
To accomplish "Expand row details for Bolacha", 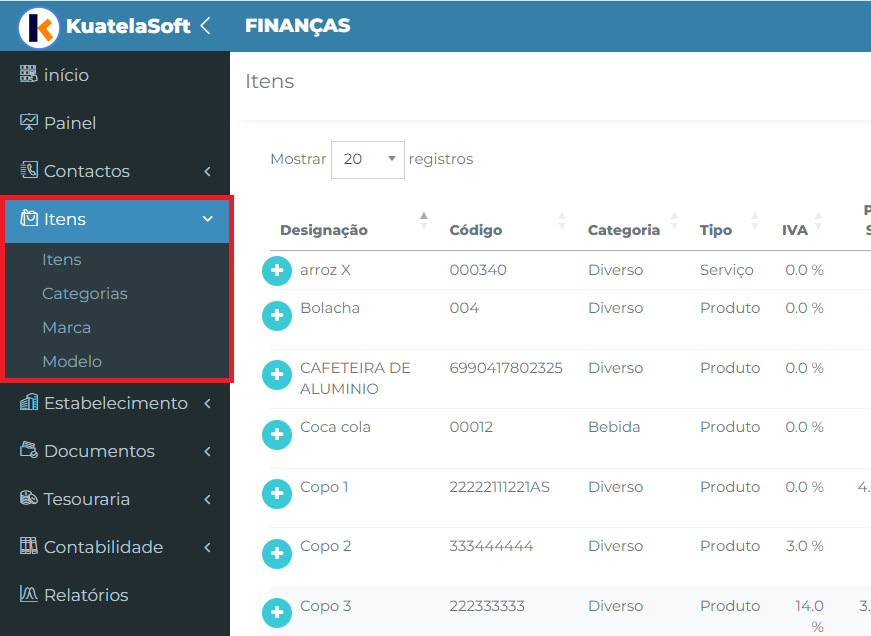I will click(x=277, y=316).
